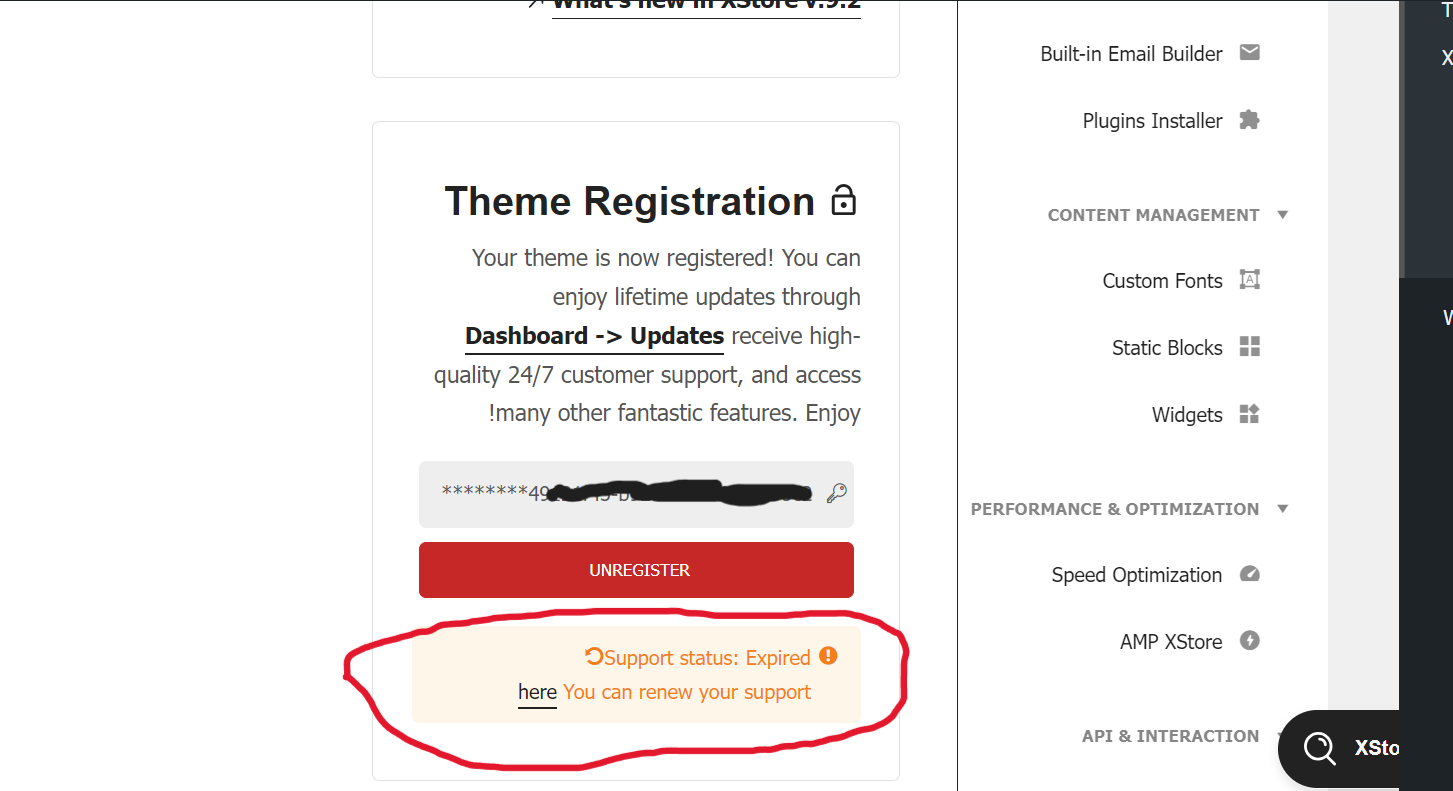The height and width of the screenshot is (791, 1453).
Task: Click the Plugins Installer puzzle icon
Action: point(1249,120)
